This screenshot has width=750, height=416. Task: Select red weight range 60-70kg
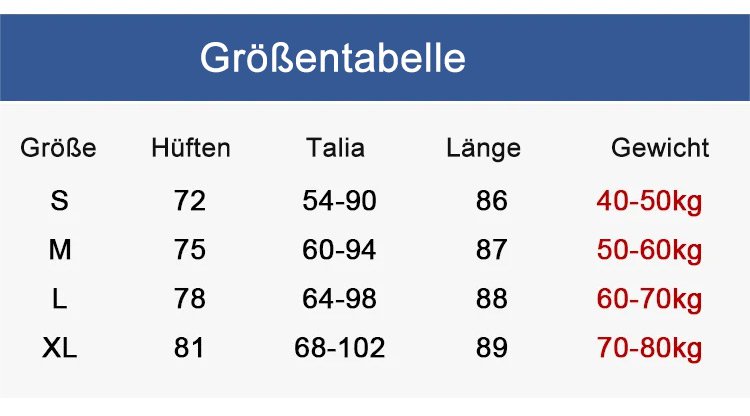(x=649, y=299)
